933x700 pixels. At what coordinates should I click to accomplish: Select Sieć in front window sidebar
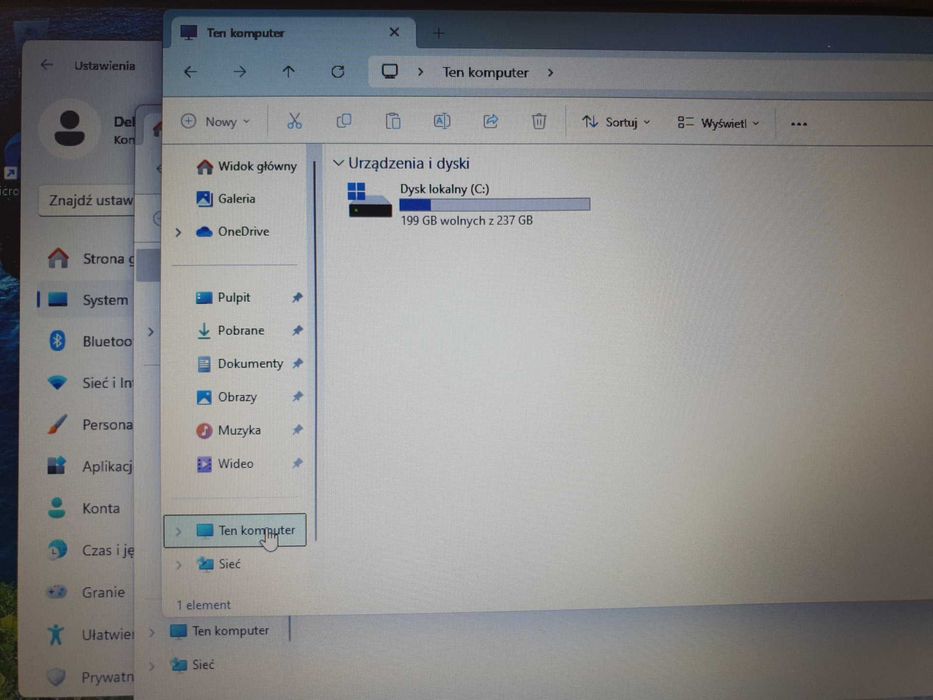218,564
